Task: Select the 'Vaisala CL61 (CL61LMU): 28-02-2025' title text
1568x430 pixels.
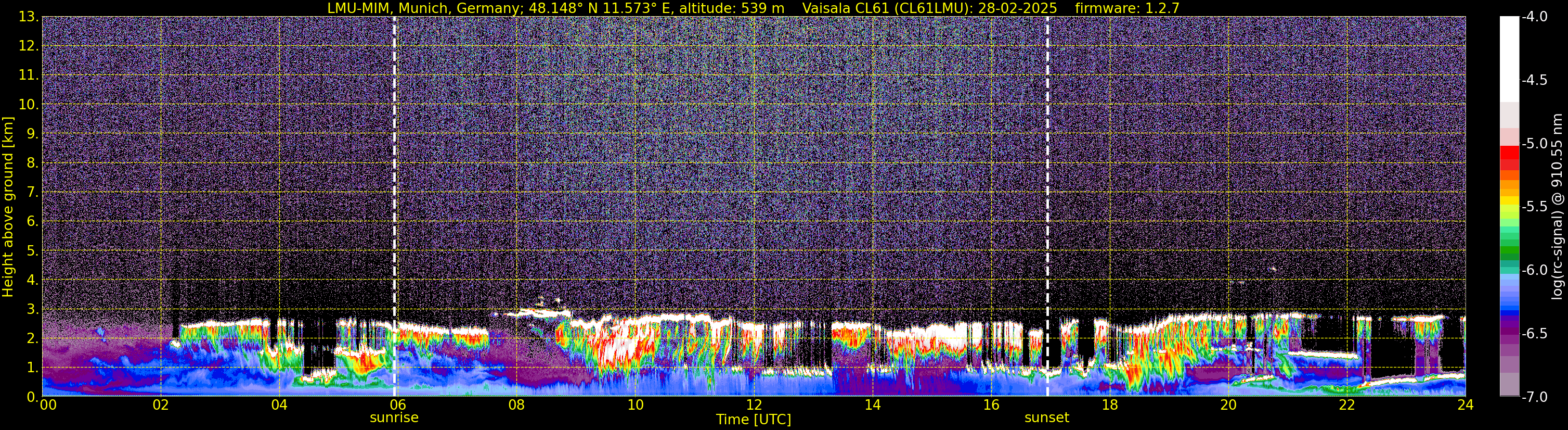Action: [929, 8]
